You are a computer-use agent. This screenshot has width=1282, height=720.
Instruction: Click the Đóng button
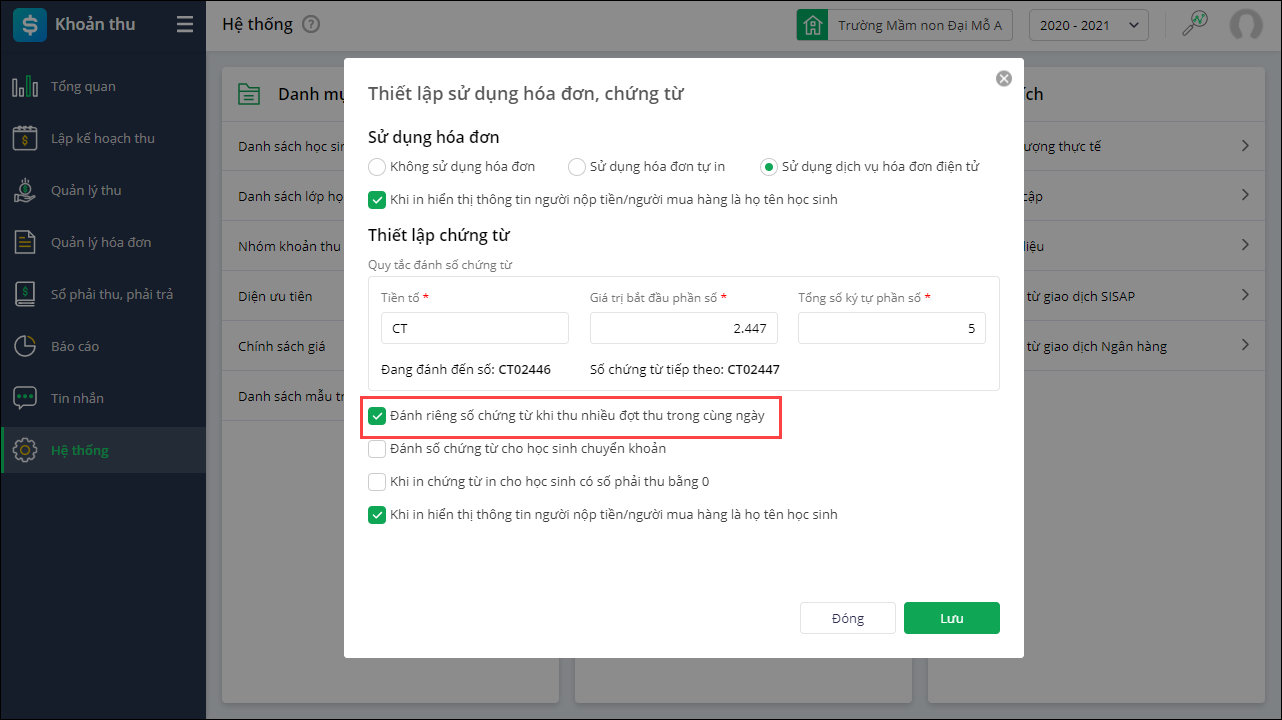[x=847, y=618]
